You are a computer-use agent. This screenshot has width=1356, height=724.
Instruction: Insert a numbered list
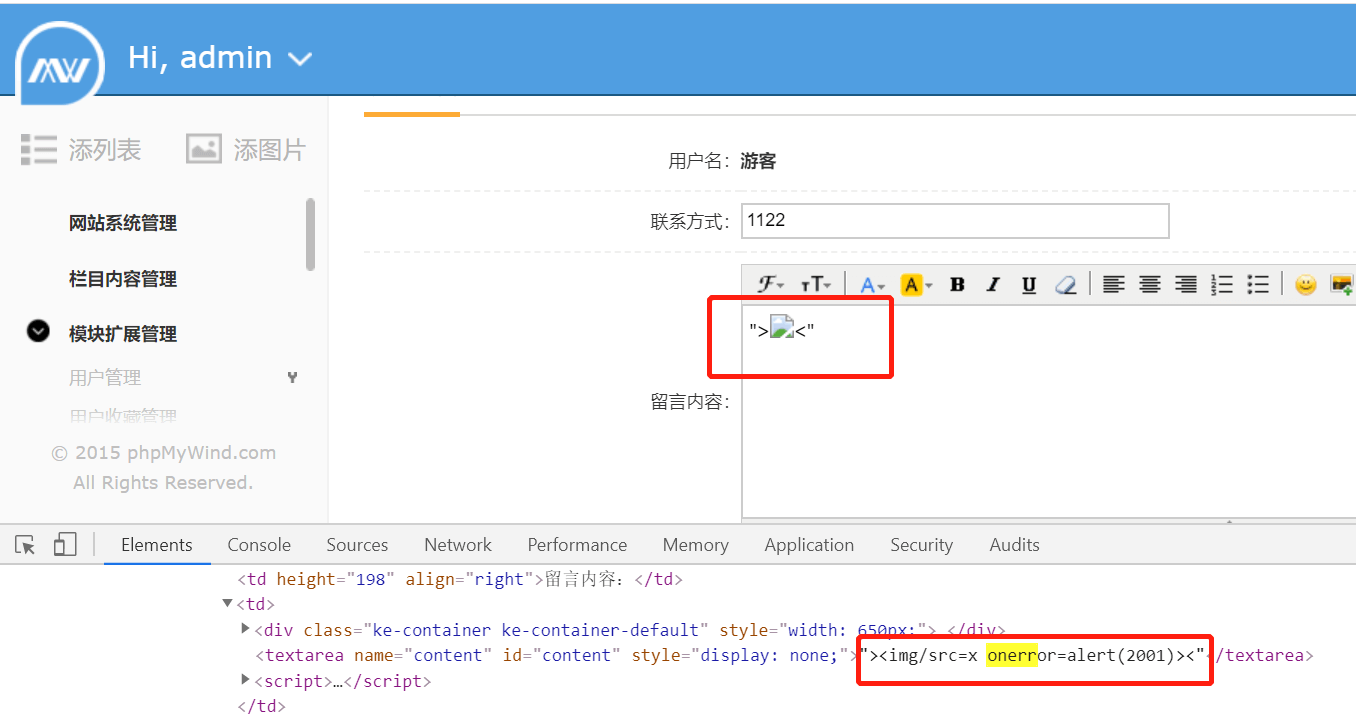point(1222,285)
